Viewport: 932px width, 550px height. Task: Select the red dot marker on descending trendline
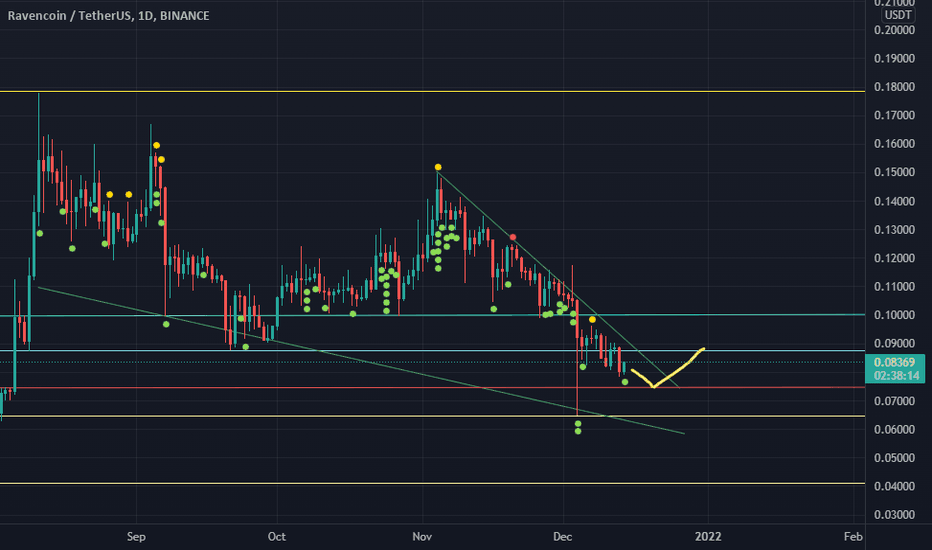513,237
